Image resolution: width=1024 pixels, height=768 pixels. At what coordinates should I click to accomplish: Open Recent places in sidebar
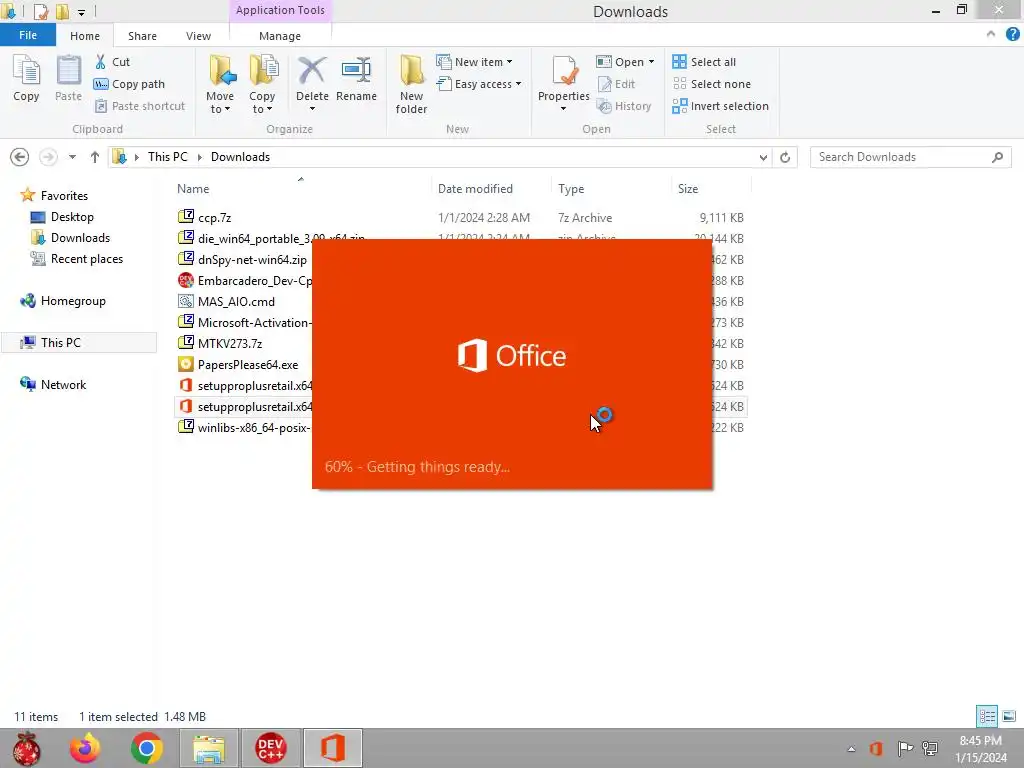pos(87,259)
